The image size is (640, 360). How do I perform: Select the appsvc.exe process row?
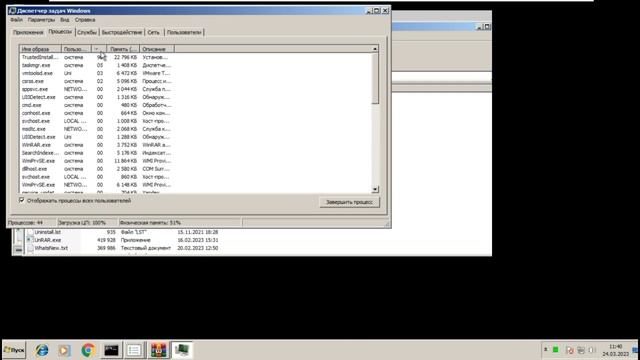coord(196,89)
